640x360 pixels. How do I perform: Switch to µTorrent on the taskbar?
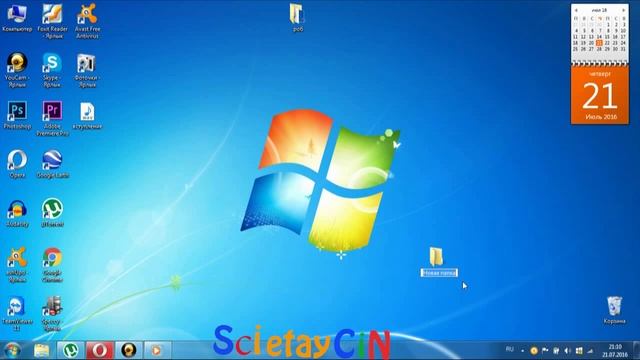click(71, 350)
